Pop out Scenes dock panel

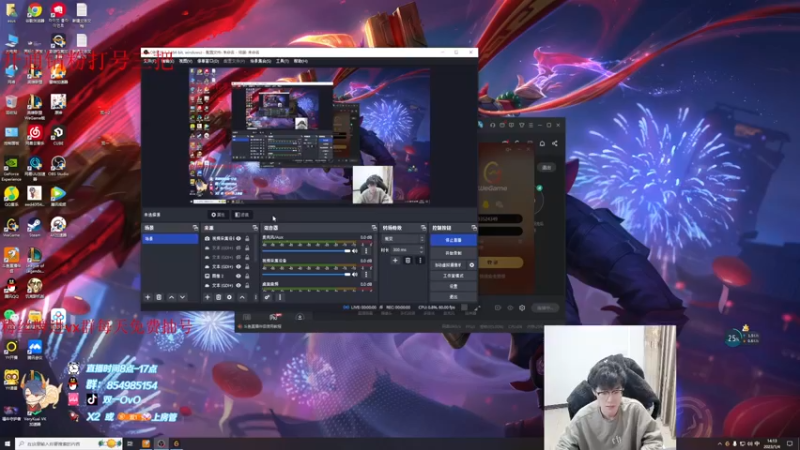click(x=195, y=228)
